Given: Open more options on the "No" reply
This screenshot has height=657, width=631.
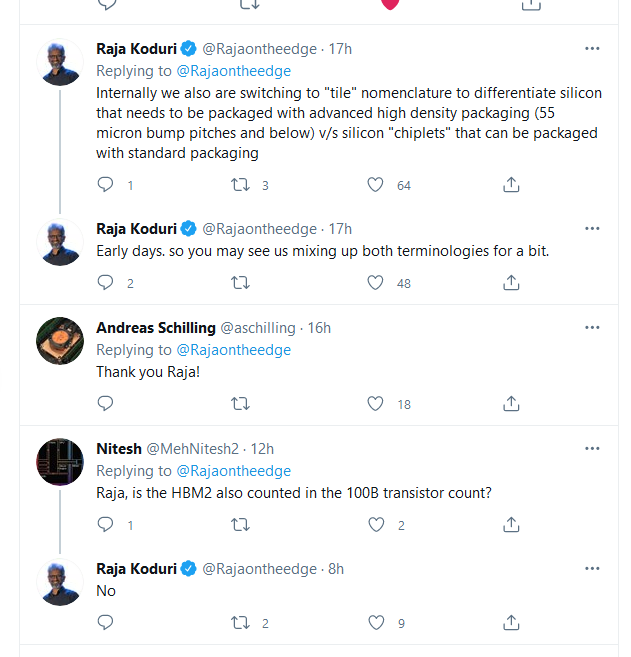Looking at the screenshot, I should [593, 568].
